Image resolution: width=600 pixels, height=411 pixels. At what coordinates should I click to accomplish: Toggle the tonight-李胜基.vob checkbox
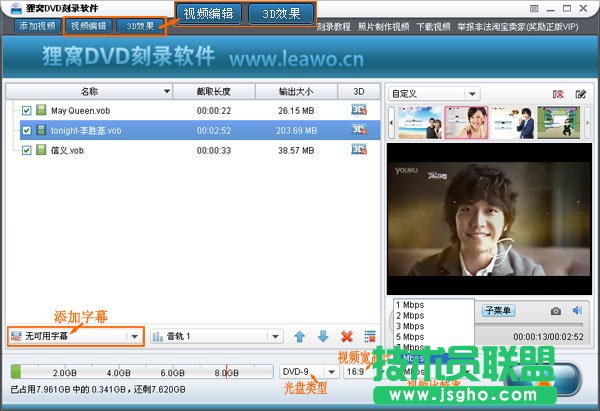[27, 130]
